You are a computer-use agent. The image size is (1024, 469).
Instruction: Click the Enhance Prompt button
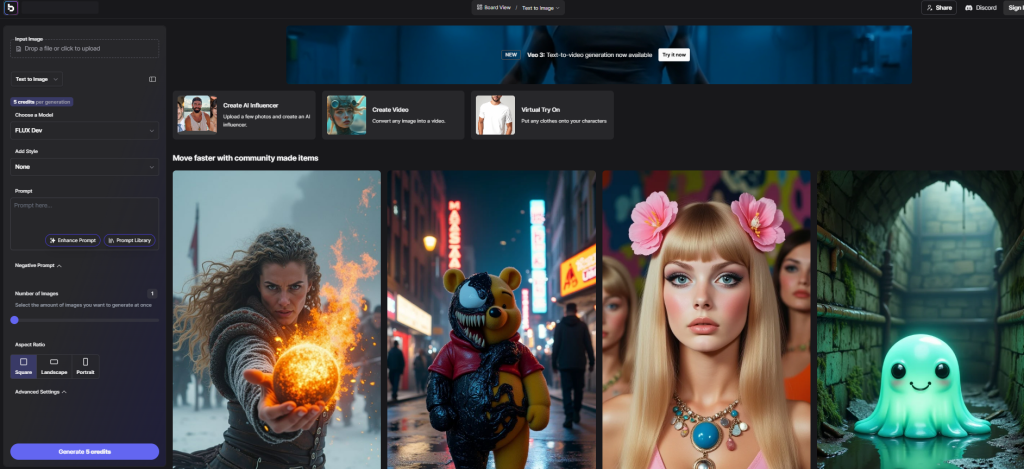click(72, 240)
